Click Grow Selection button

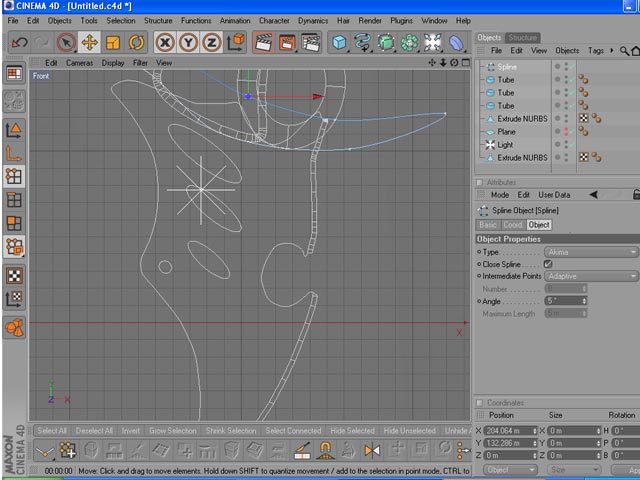(x=173, y=431)
